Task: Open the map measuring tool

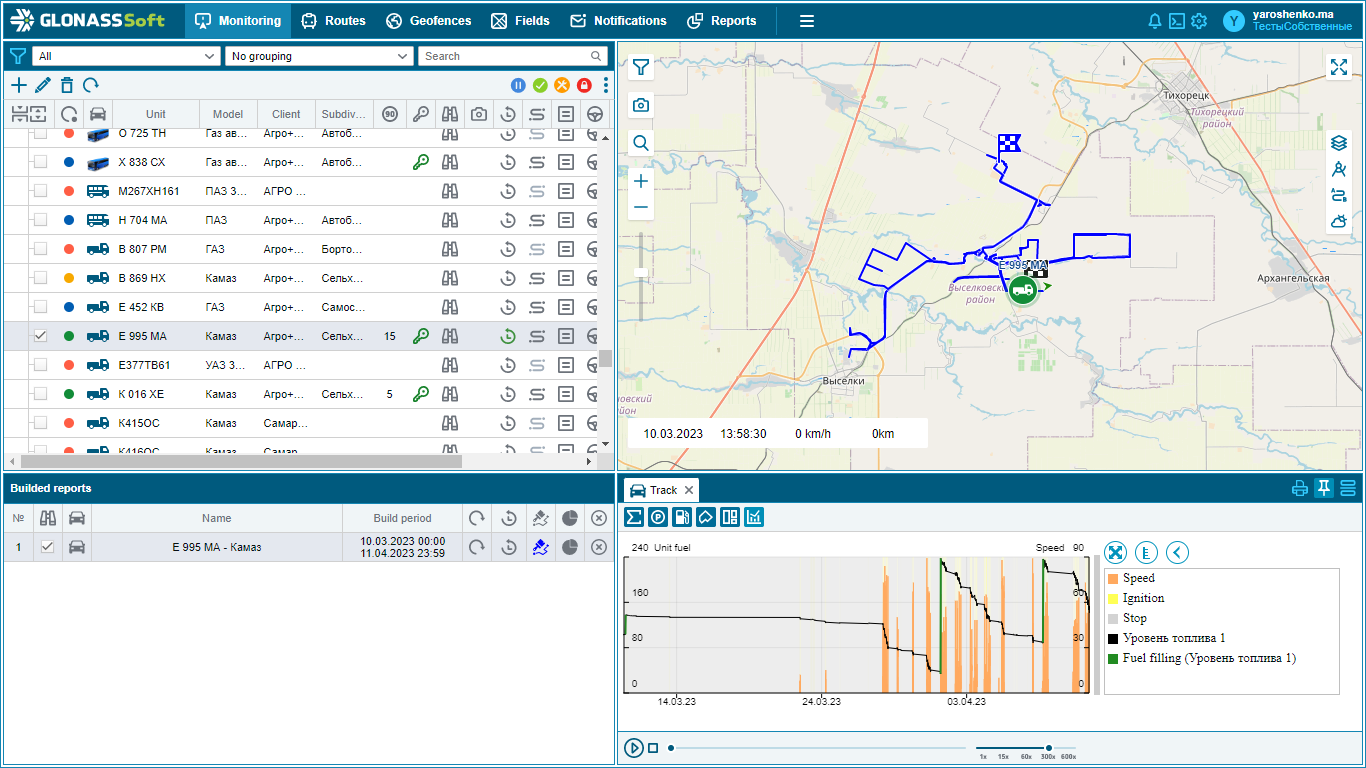Action: (1339, 169)
